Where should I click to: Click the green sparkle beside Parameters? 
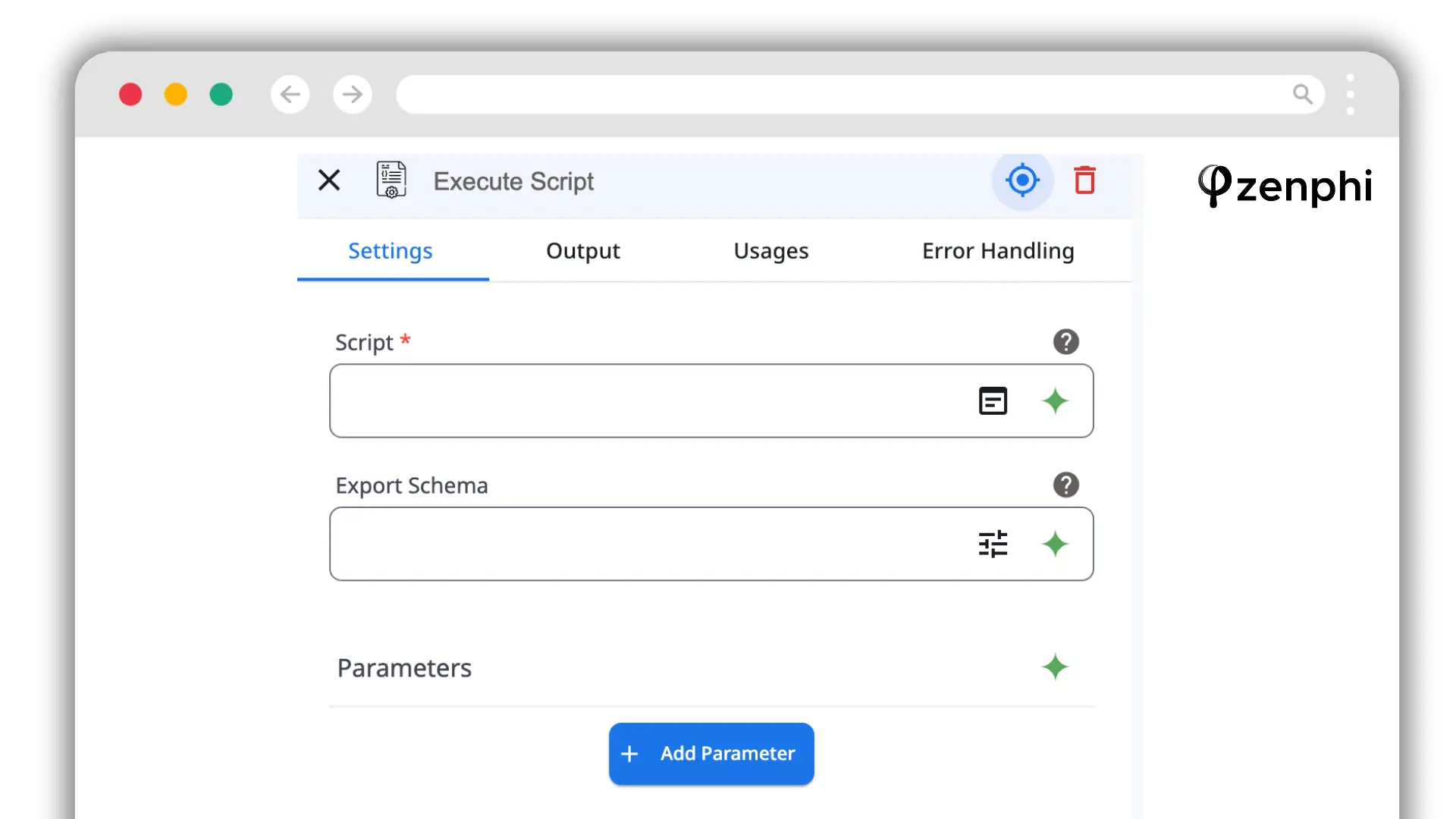click(x=1055, y=667)
